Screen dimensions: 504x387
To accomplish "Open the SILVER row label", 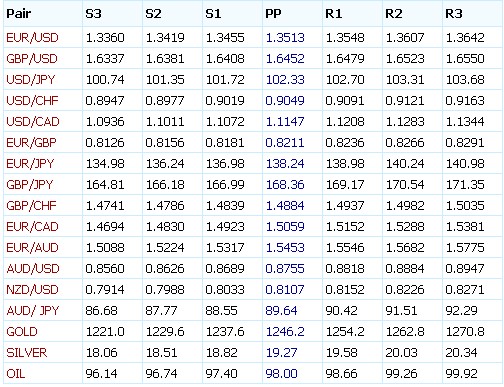I will (x=27, y=353).
